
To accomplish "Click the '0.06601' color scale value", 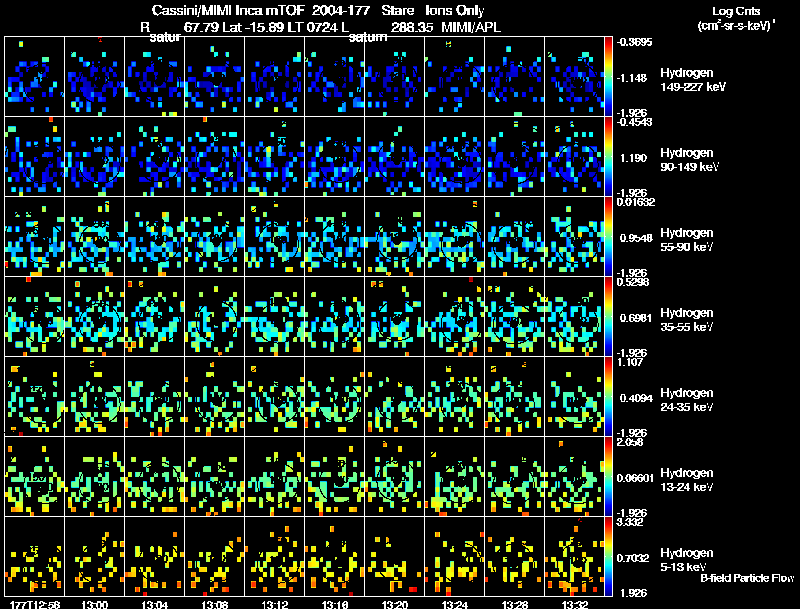I will tap(635, 478).
